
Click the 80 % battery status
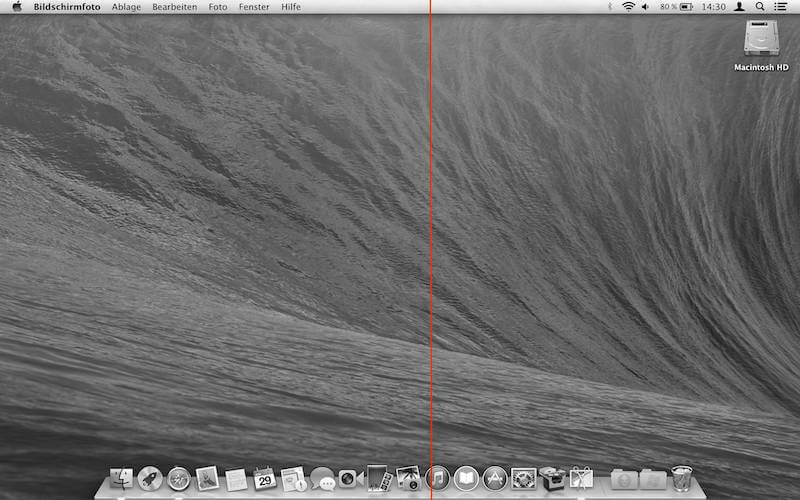pos(676,7)
